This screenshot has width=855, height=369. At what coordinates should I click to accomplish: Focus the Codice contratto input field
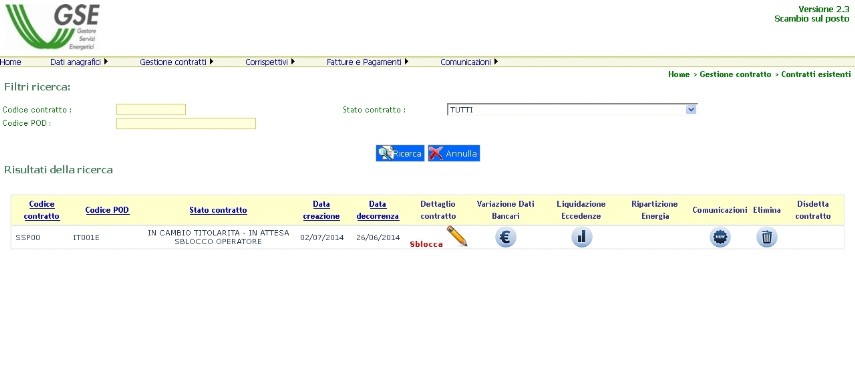tap(151, 110)
